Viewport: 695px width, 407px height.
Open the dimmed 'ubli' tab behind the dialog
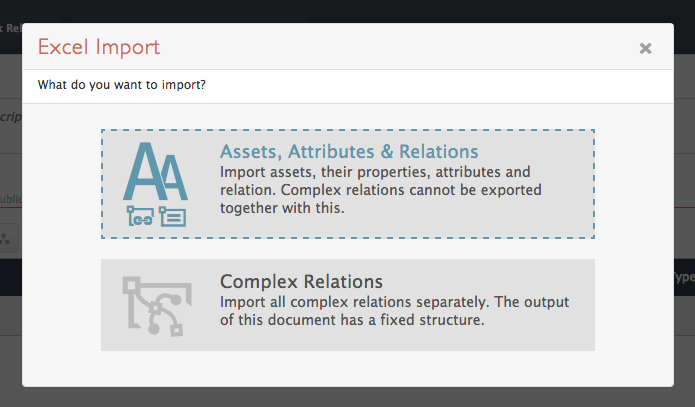pyautogui.click(x=11, y=199)
